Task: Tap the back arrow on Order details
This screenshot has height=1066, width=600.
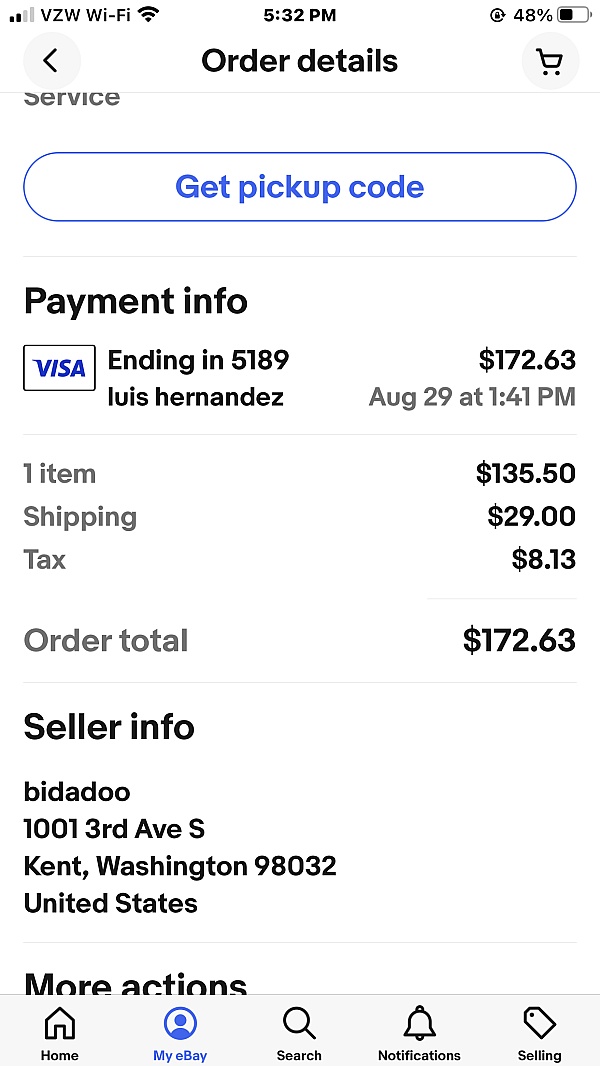Action: 52,61
